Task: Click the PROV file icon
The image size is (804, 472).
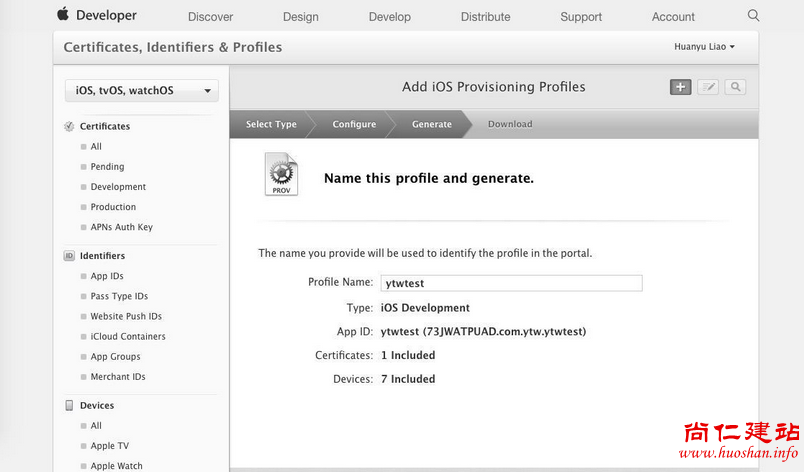Action: tap(281, 174)
